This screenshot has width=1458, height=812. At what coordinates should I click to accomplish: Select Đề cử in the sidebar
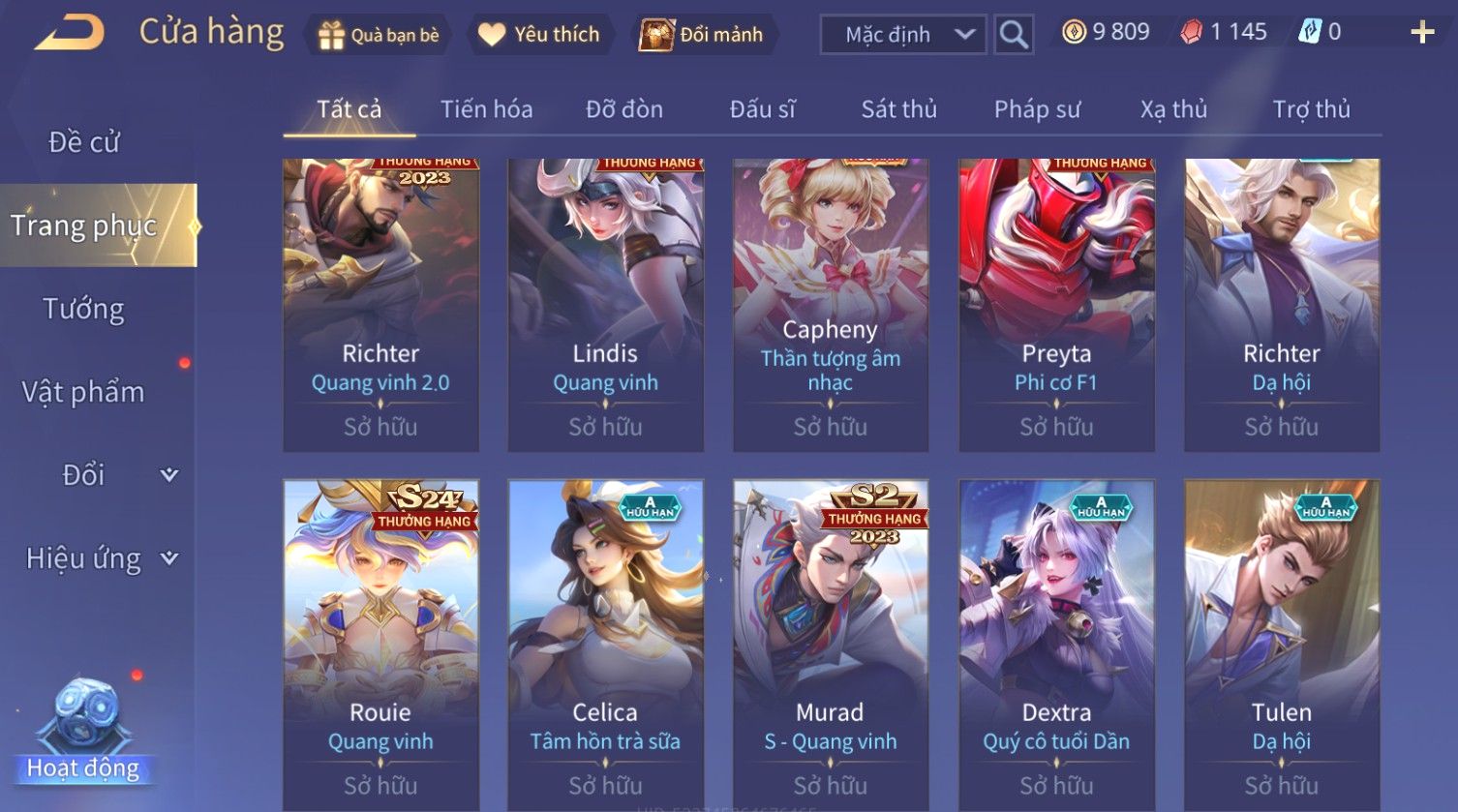(x=83, y=142)
